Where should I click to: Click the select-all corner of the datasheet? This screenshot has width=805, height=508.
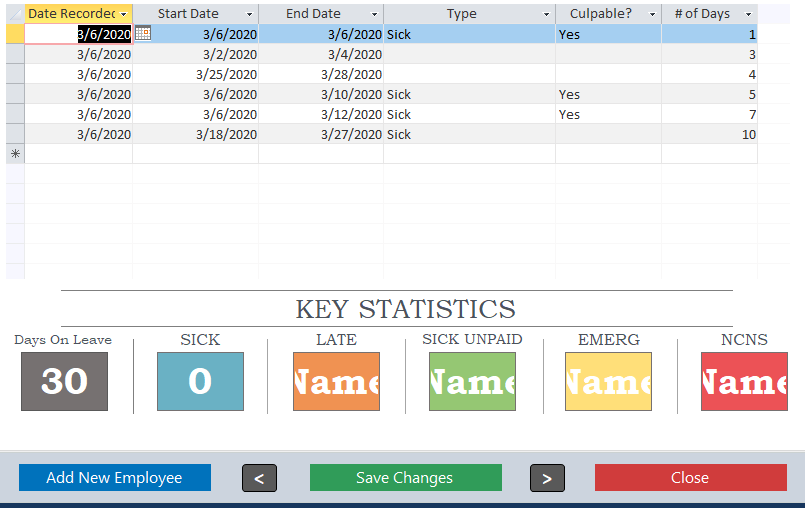pyautogui.click(x=15, y=14)
